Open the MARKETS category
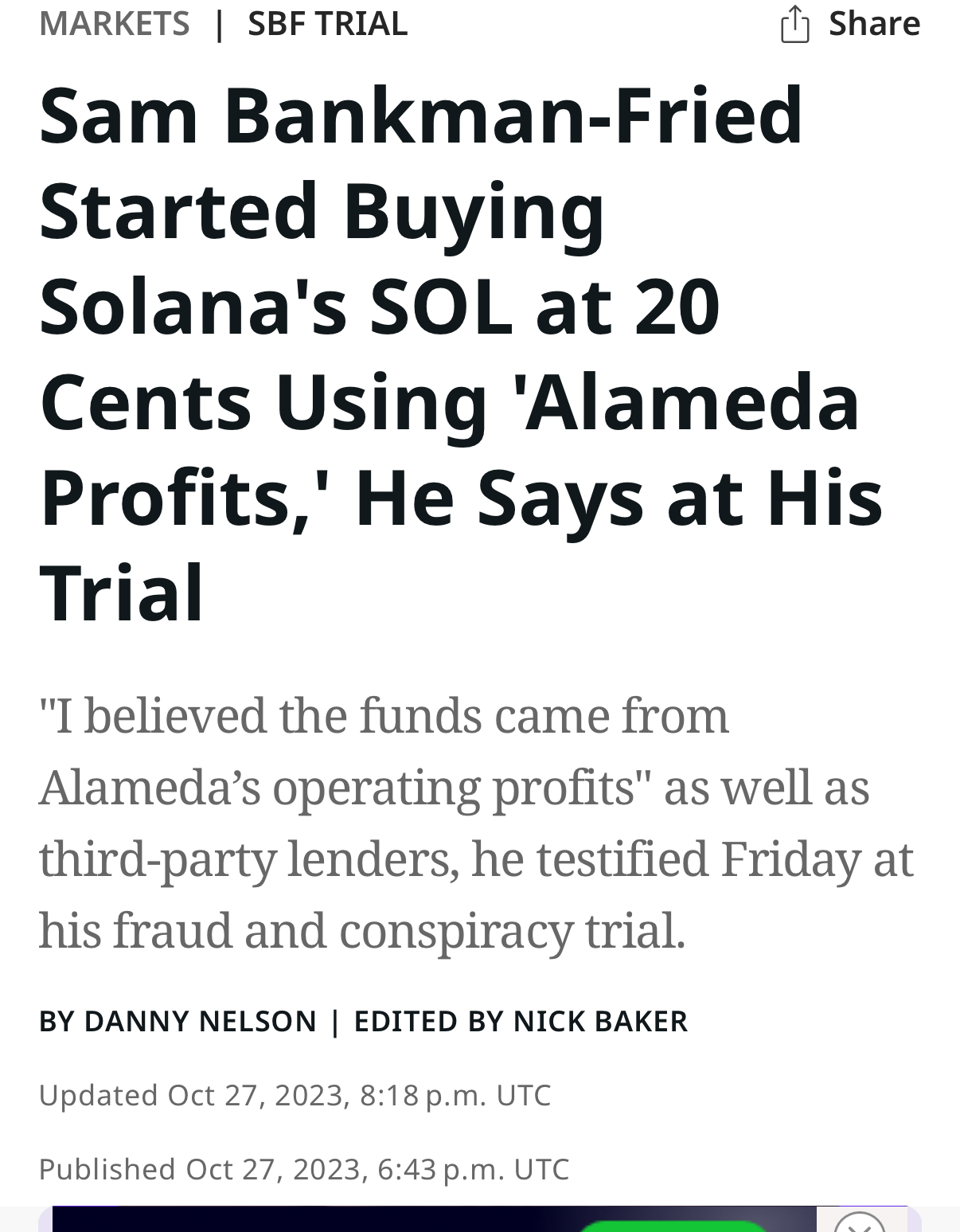This screenshot has height=1232, width=960. [115, 23]
